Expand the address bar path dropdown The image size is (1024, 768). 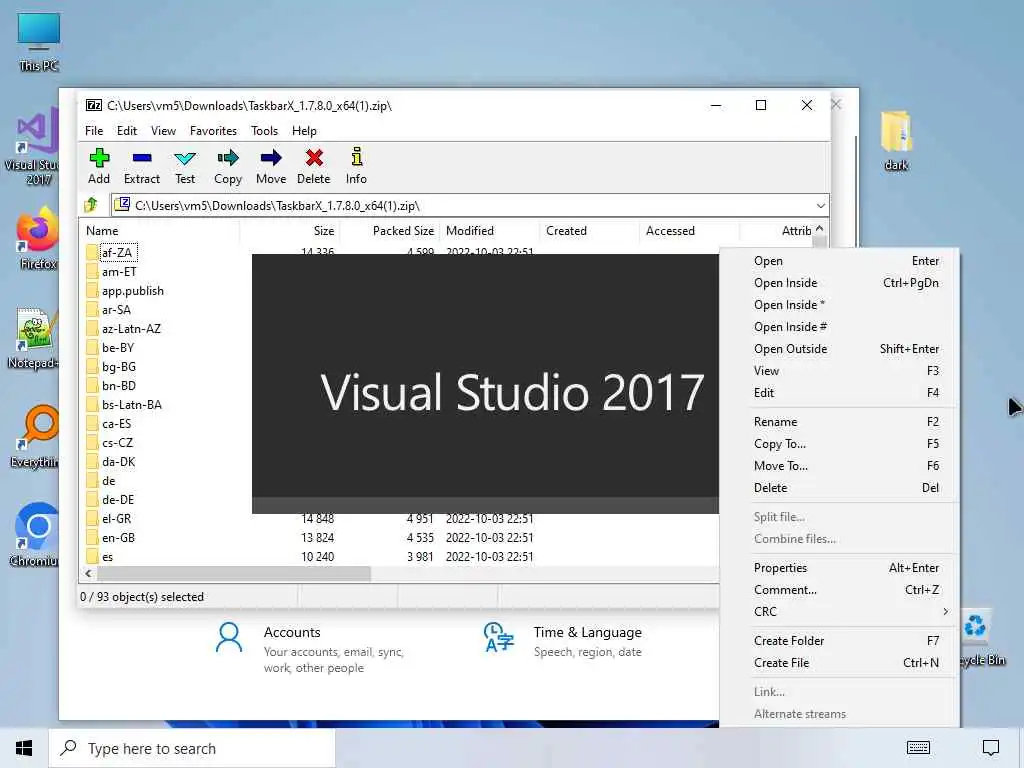tap(820, 206)
